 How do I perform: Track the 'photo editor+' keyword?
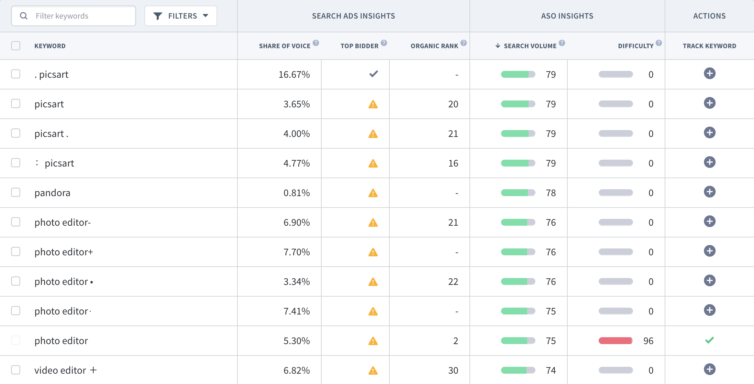point(709,251)
